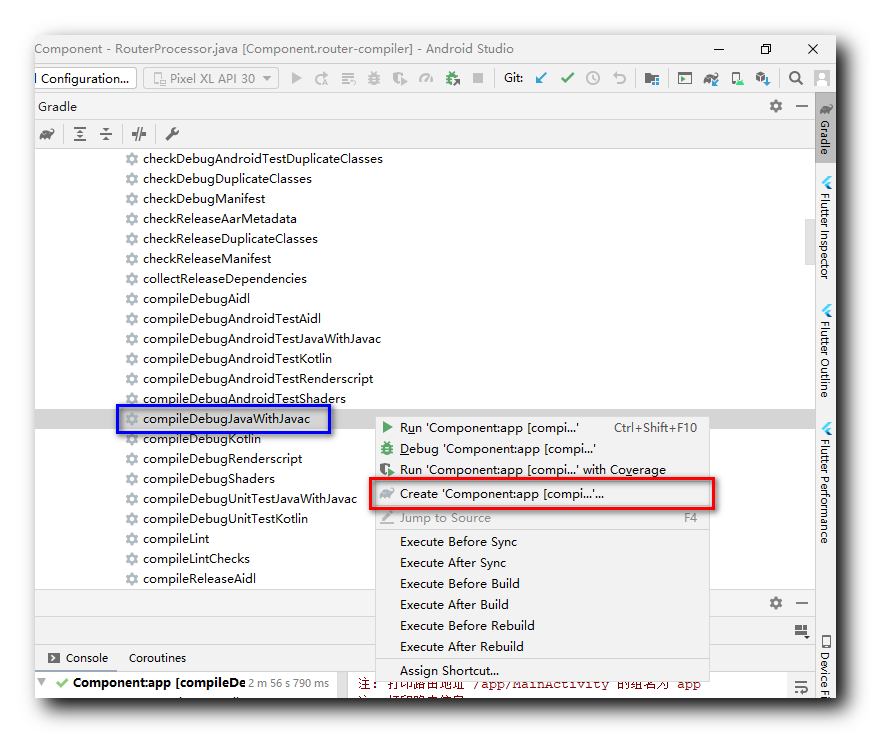Screen dimensions: 871x733
Task: Select Execute After Build in context menu
Action: coord(542,605)
